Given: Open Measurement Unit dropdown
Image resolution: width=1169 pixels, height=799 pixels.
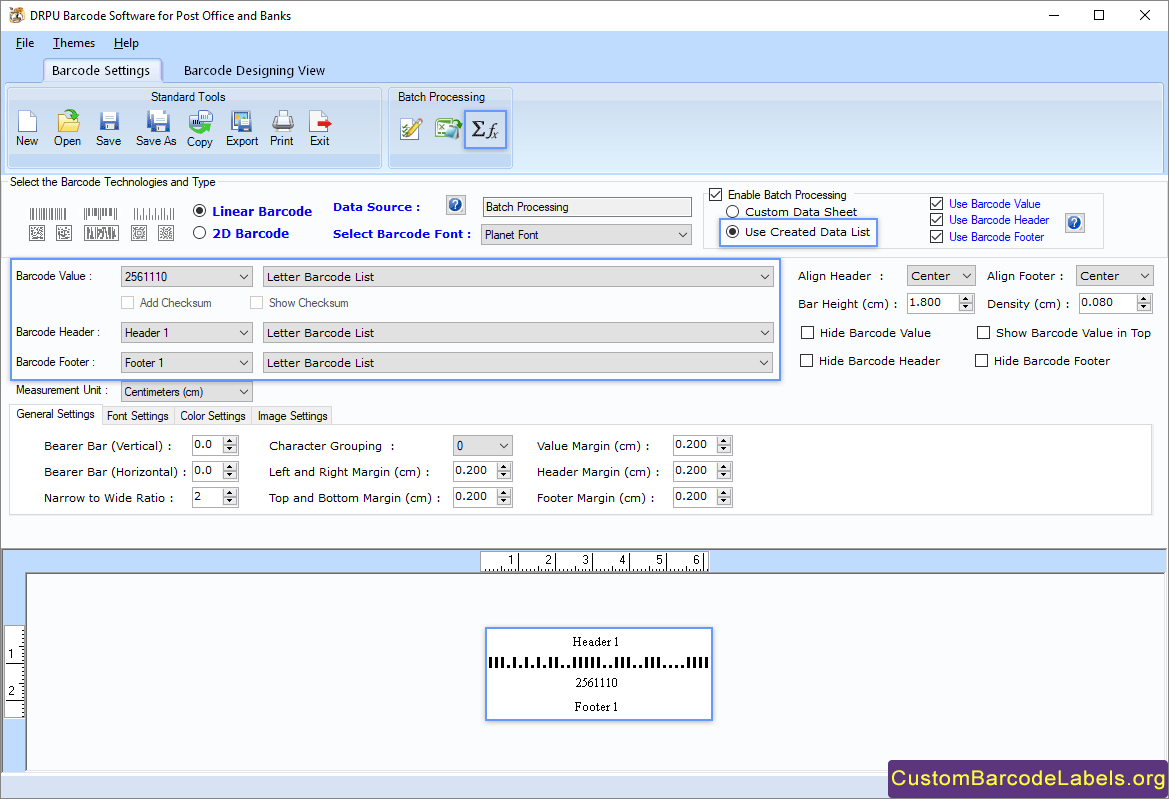Looking at the screenshot, I should pos(186,391).
